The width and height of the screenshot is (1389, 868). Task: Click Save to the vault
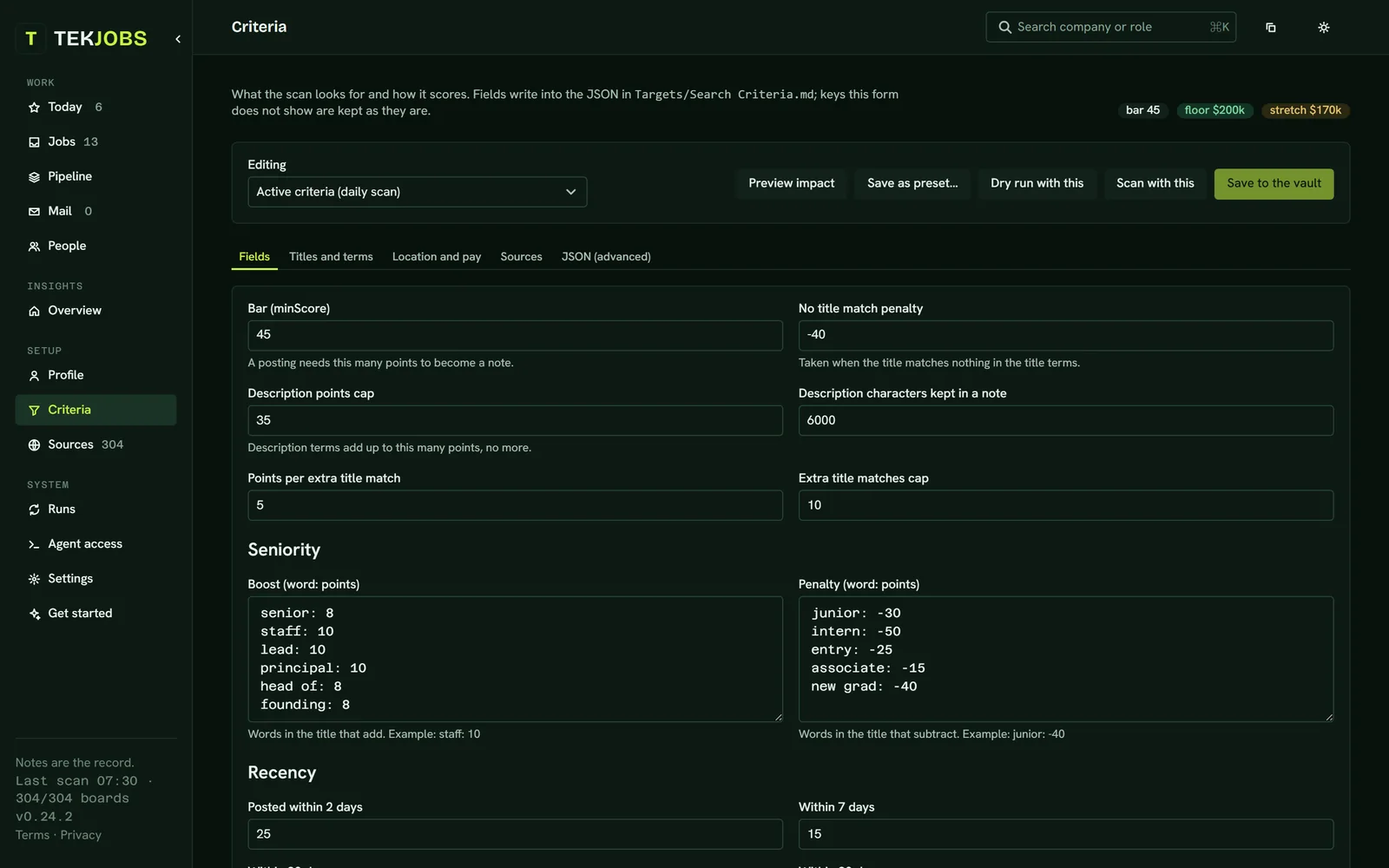click(1274, 183)
